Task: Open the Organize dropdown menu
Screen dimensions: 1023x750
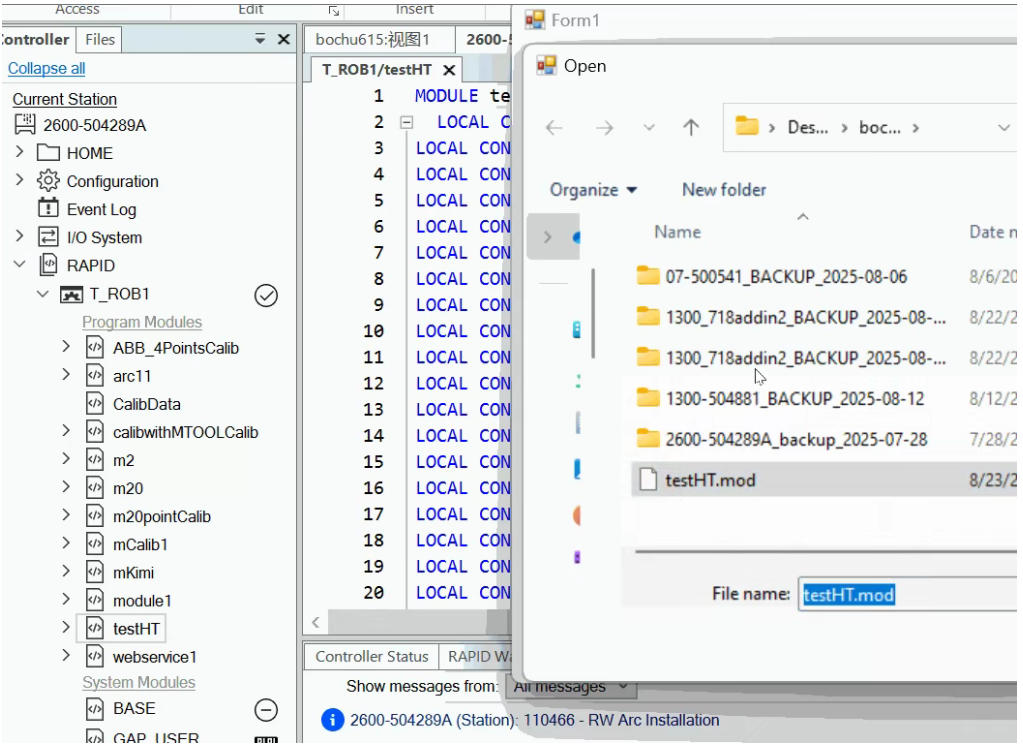Action: coord(593,190)
